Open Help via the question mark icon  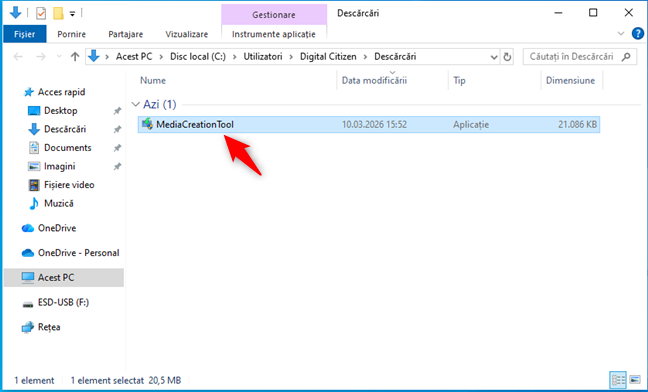638,34
